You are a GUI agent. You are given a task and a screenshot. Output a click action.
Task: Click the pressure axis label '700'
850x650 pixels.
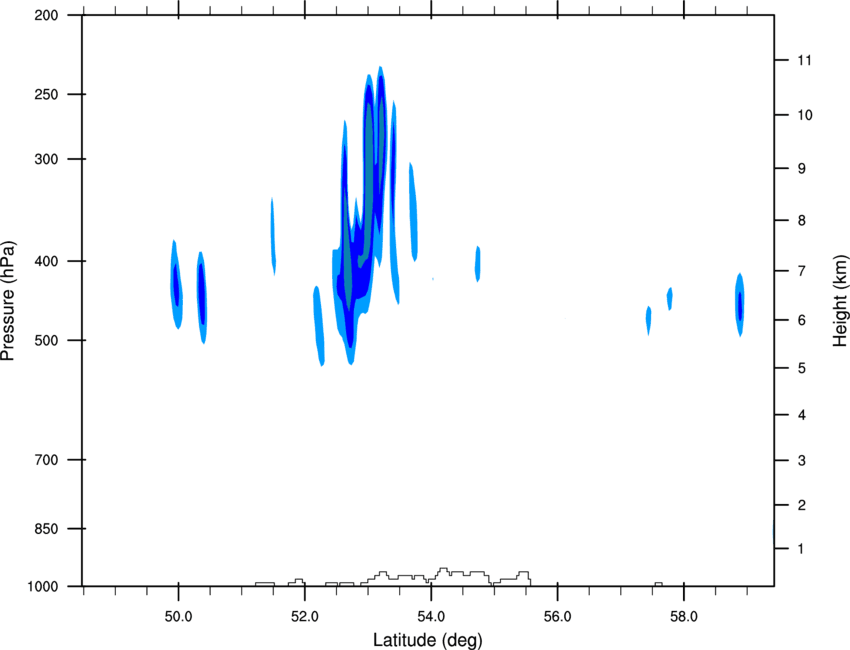(x=46, y=460)
